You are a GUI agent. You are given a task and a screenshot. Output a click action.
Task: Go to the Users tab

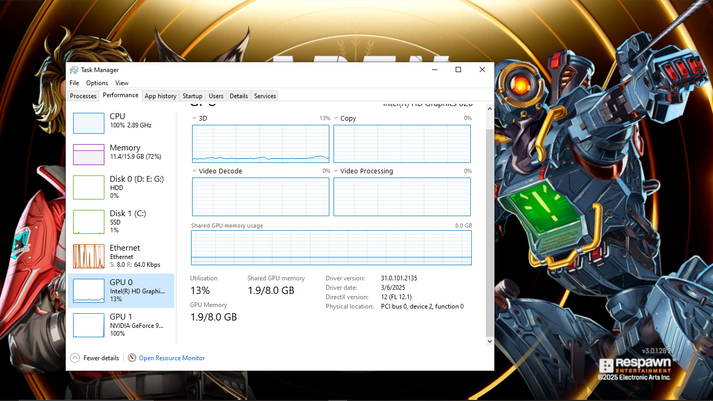coord(216,96)
